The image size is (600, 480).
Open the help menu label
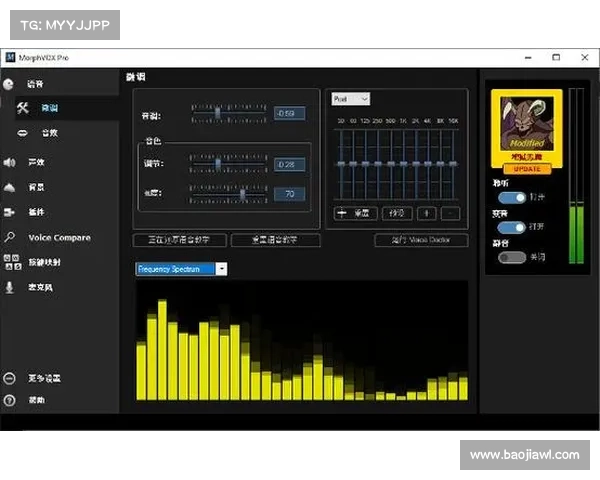coord(37,400)
